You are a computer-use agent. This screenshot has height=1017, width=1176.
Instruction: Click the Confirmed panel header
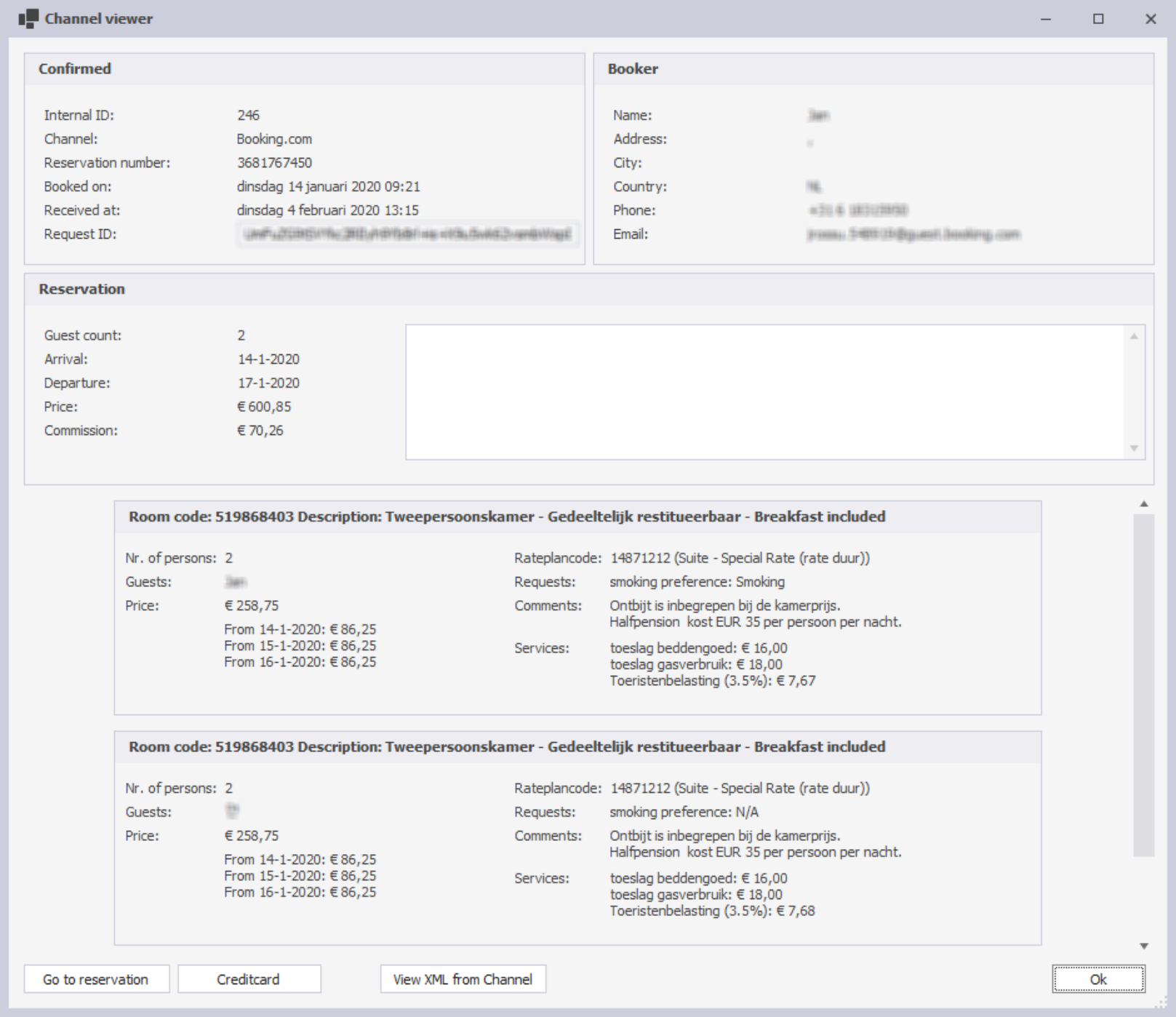point(305,69)
